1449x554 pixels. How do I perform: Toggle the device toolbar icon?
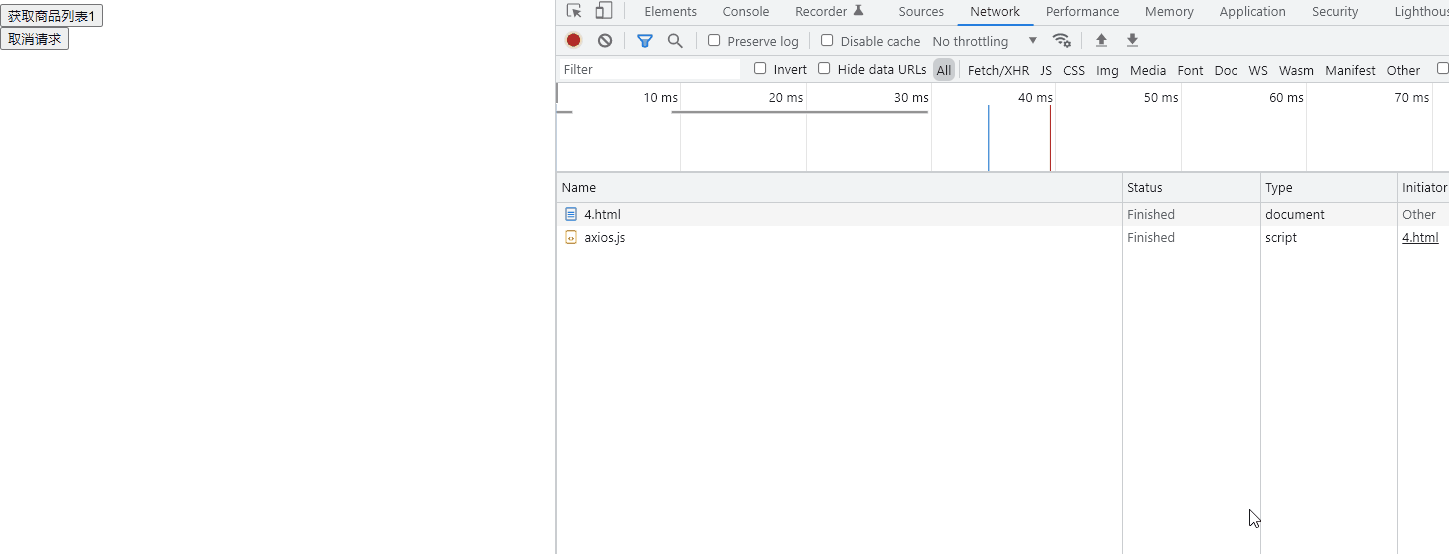pos(604,11)
